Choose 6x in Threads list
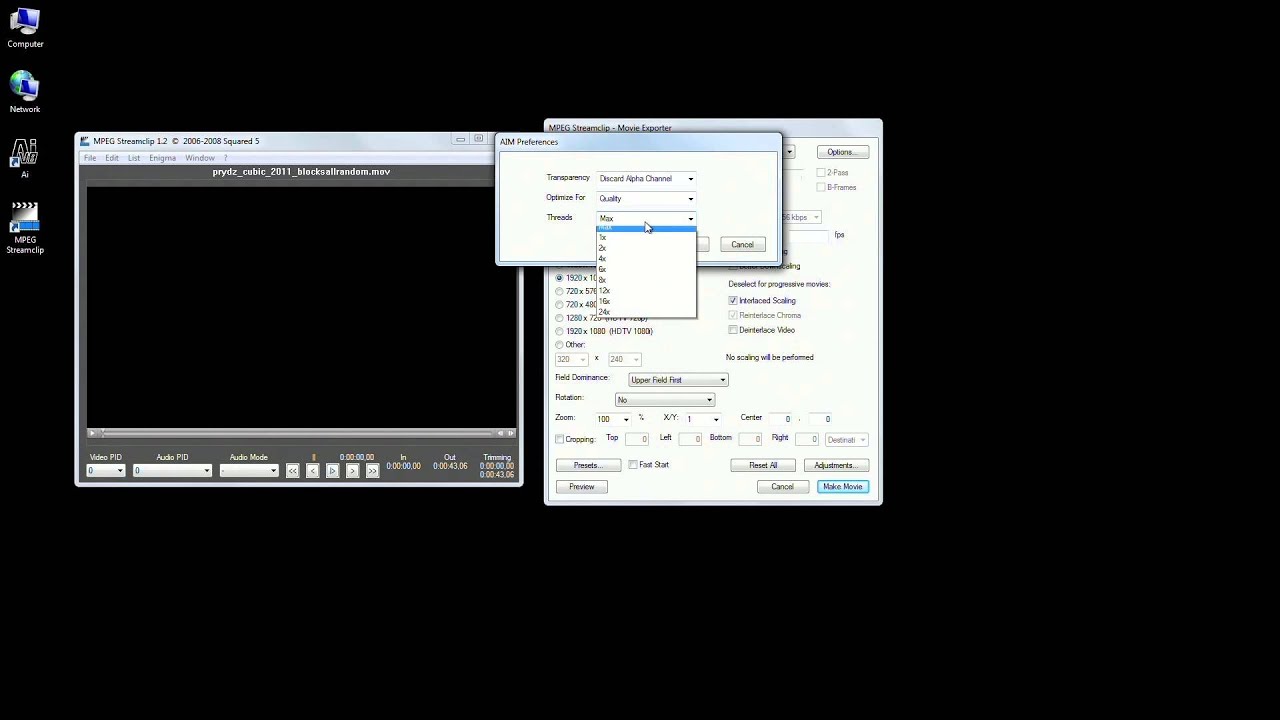The image size is (1280, 720). coord(646,270)
